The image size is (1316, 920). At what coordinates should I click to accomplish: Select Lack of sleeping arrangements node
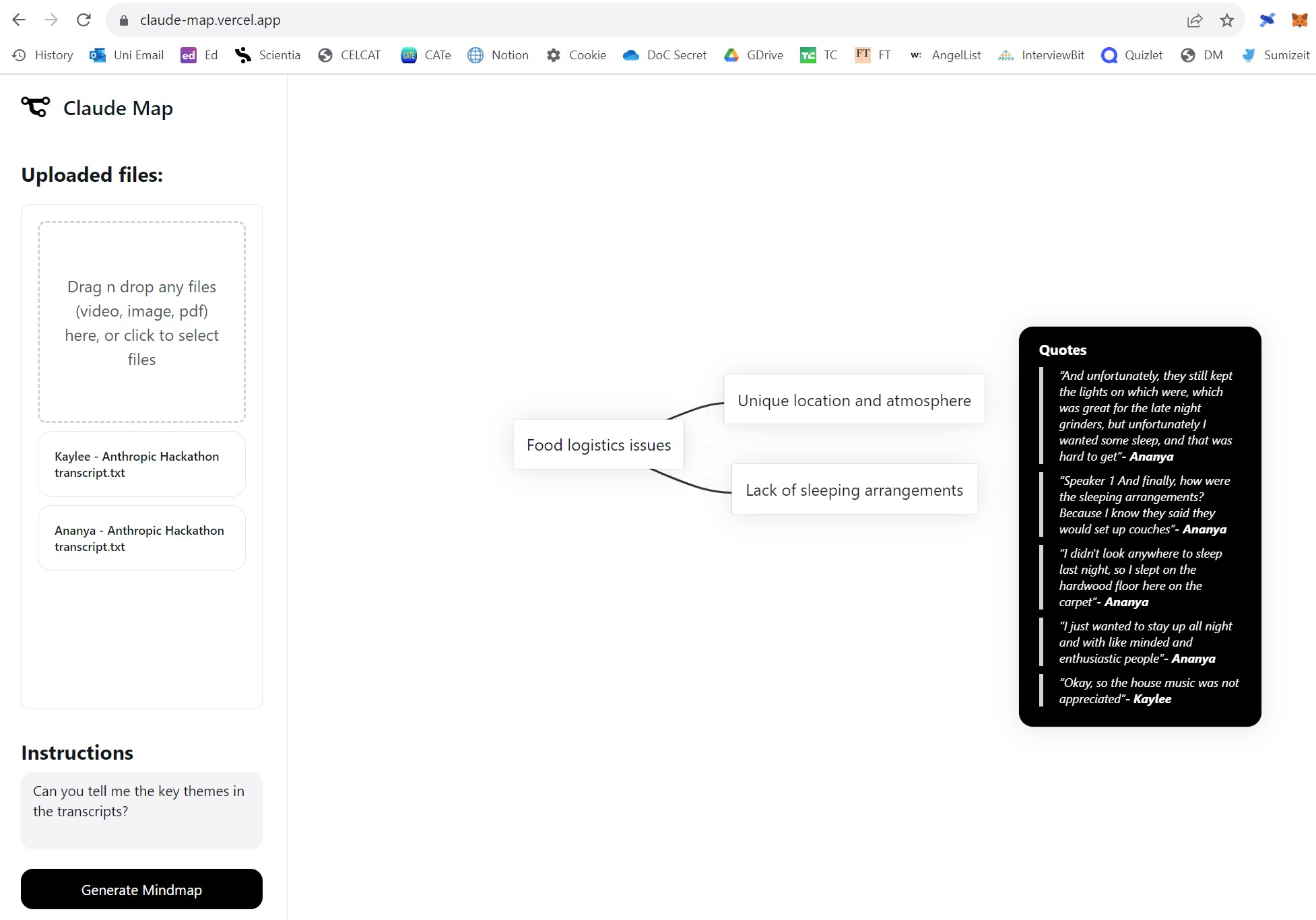point(853,490)
